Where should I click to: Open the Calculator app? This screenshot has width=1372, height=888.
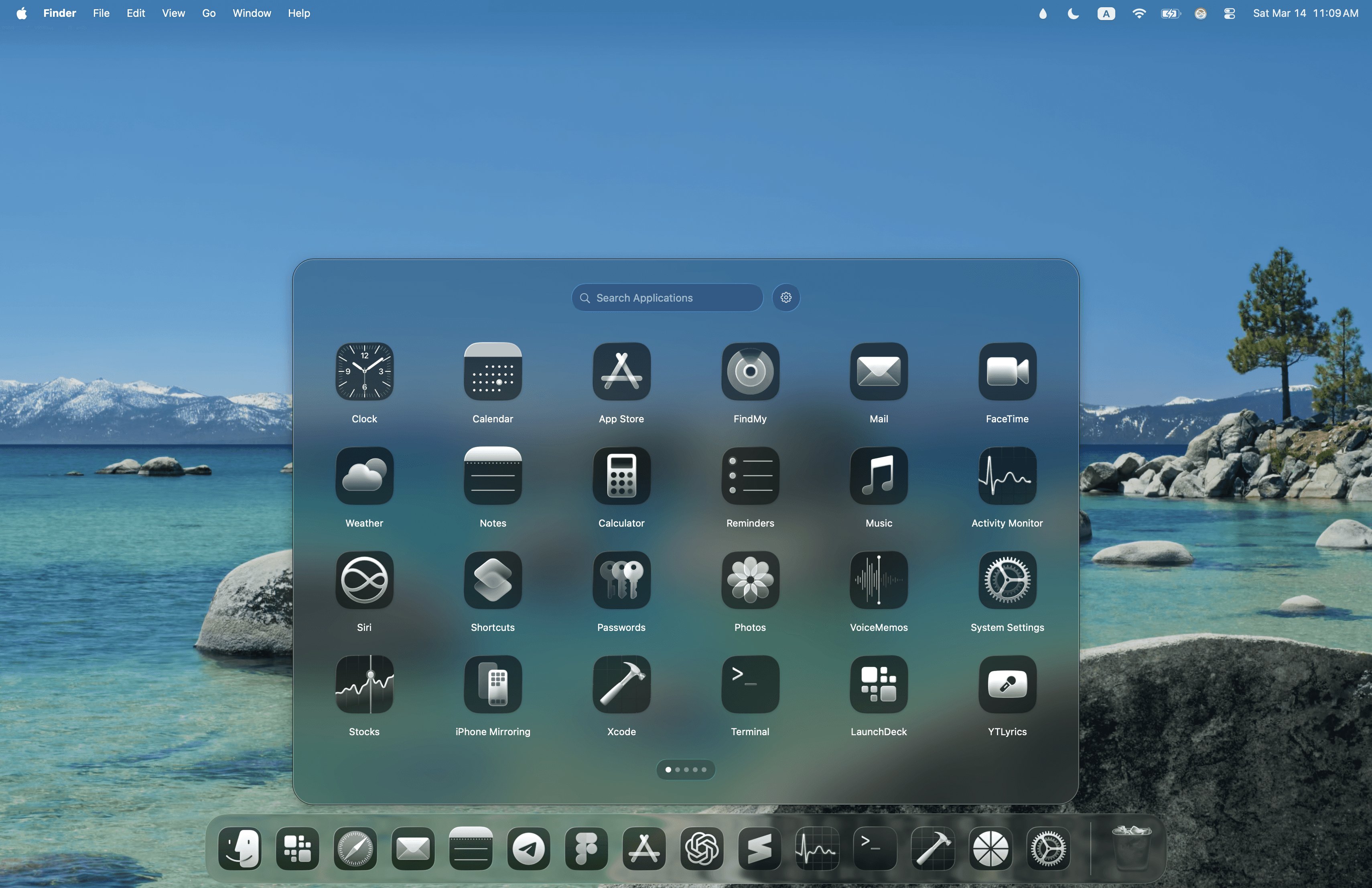coord(621,476)
